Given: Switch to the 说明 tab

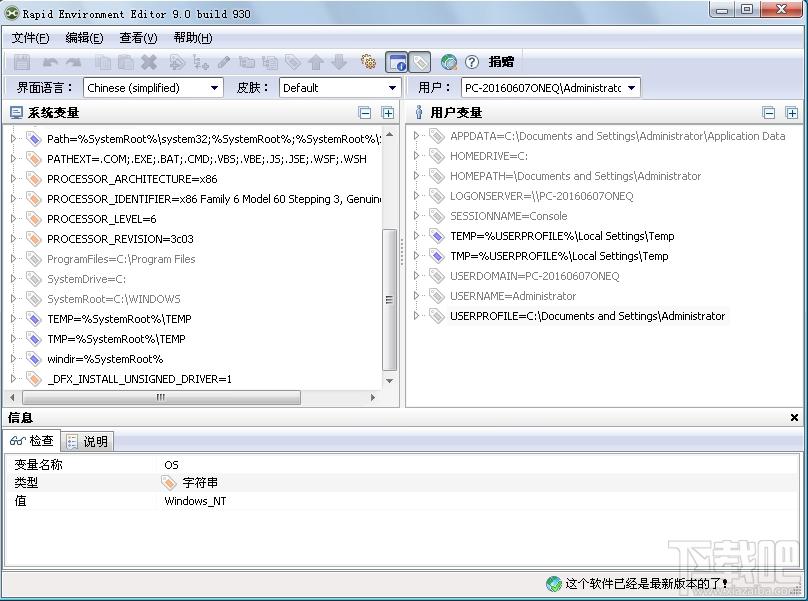Looking at the screenshot, I should click(x=88, y=441).
